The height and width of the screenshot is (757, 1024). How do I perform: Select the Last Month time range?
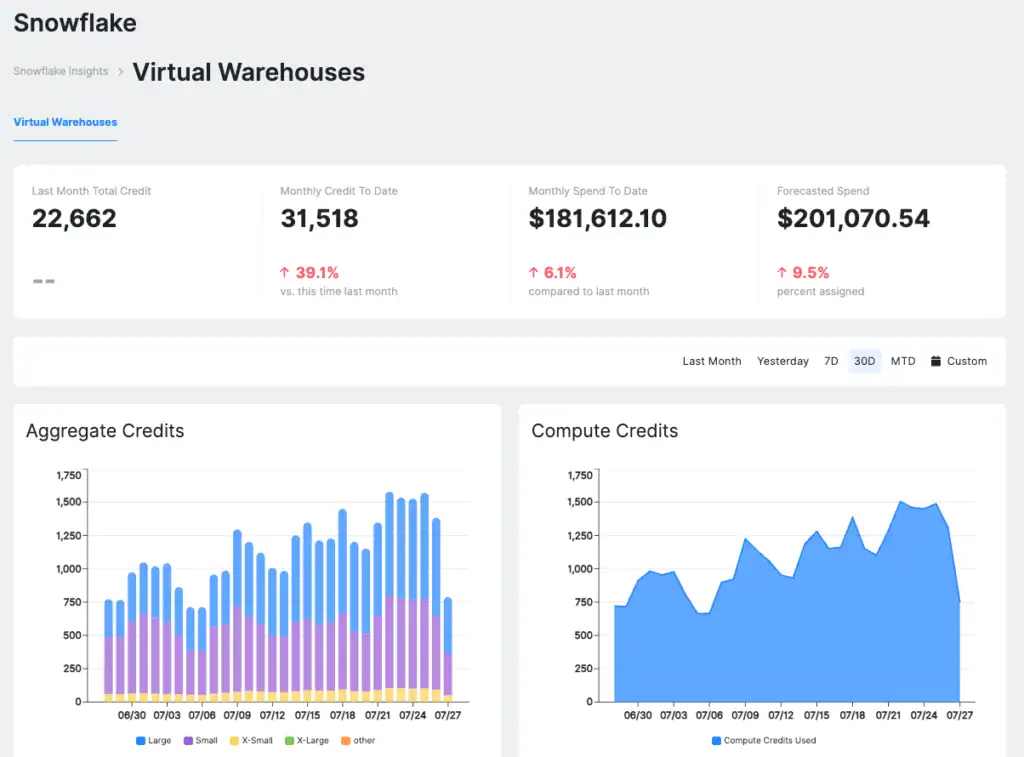(x=712, y=361)
